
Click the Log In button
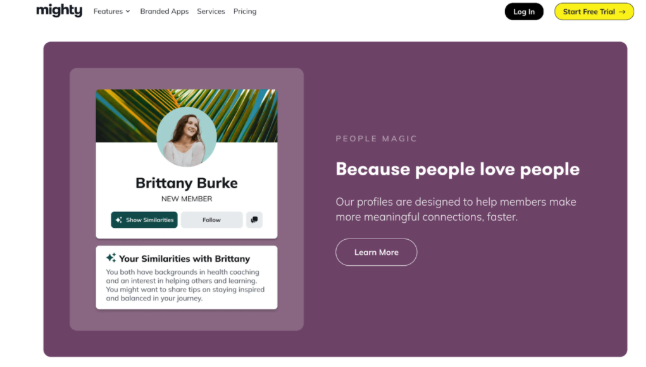point(524,12)
